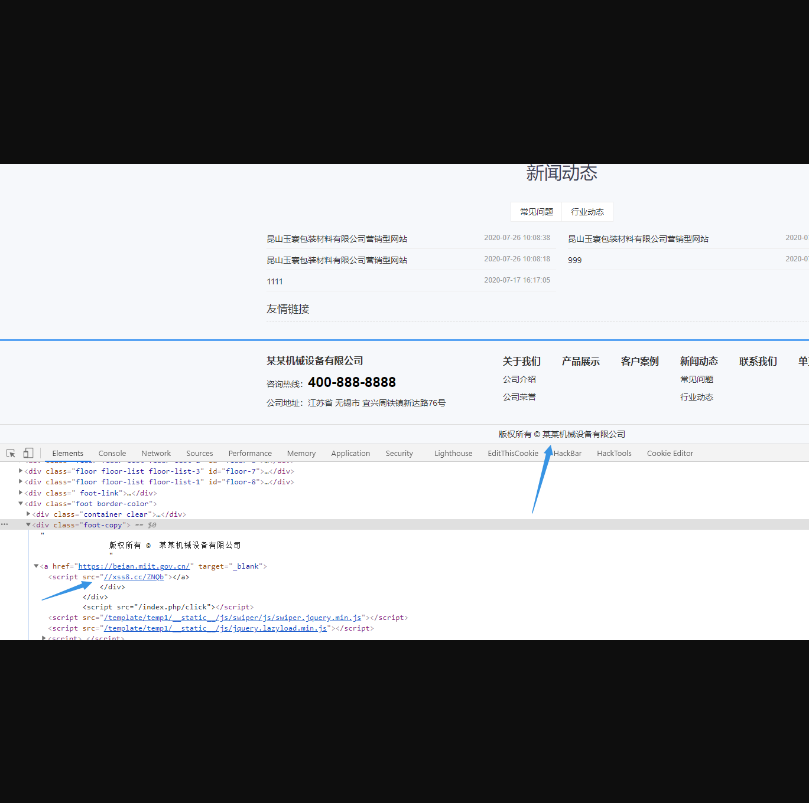The height and width of the screenshot is (803, 809).
Task: Click the date 2020-07-17 16:17:05
Action: (517, 280)
